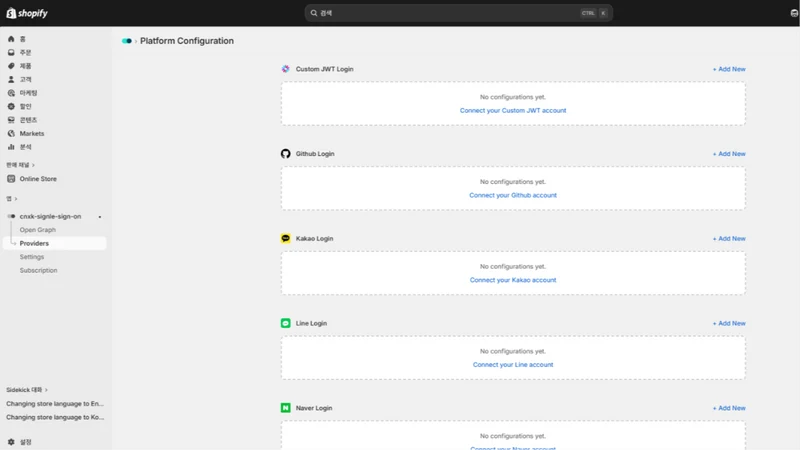Click the Github Login octocat icon
This screenshot has width=800, height=450.
286,154
